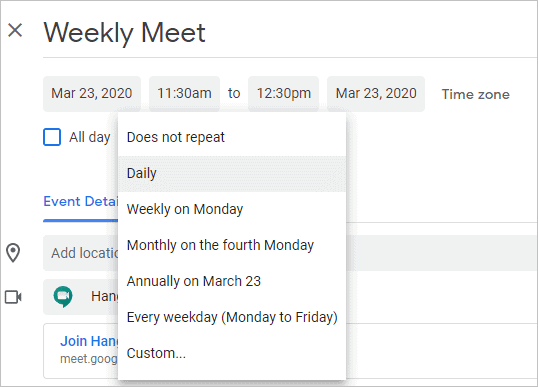Screen dimensions: 538x387
Task: Click the video camera conferencing icon
Action: (13, 297)
